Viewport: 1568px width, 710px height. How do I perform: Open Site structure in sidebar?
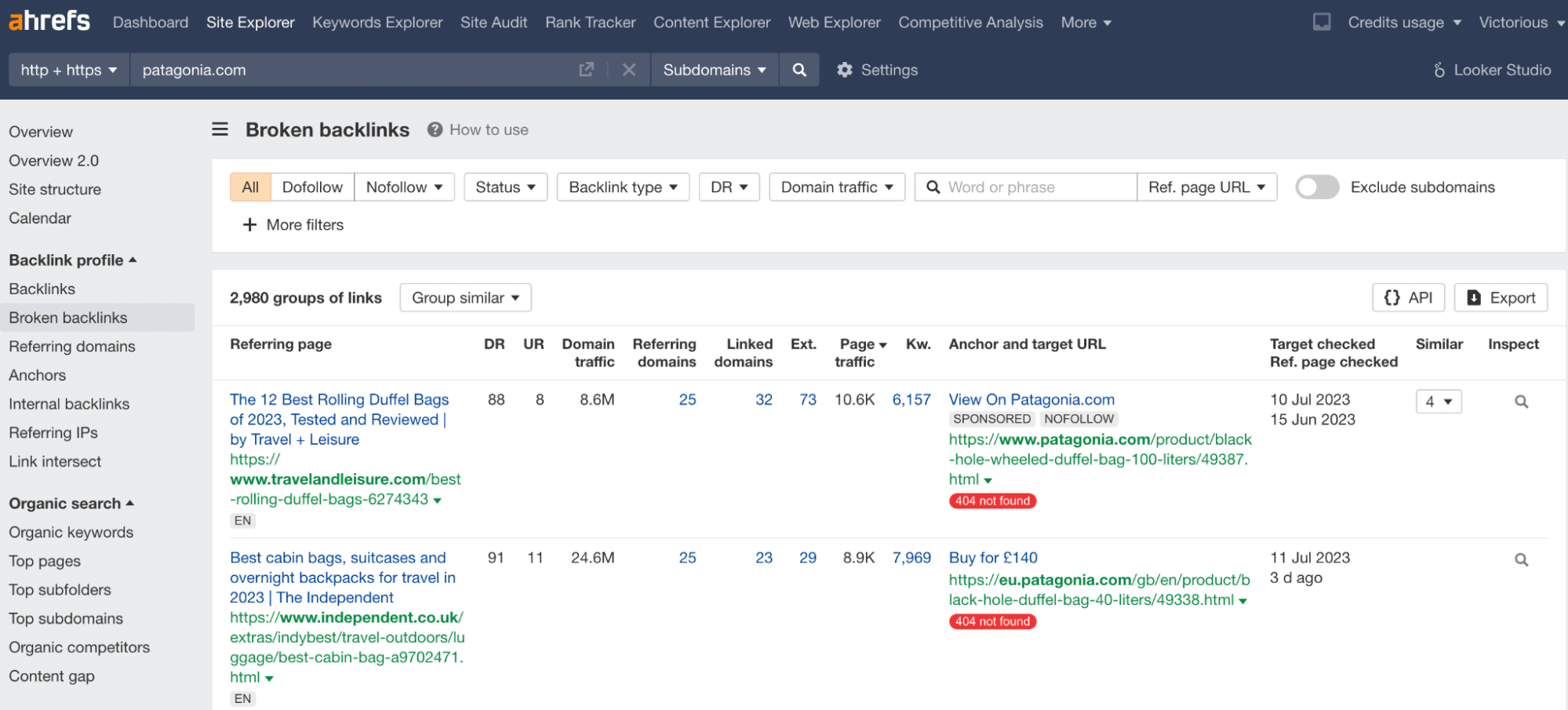[55, 189]
